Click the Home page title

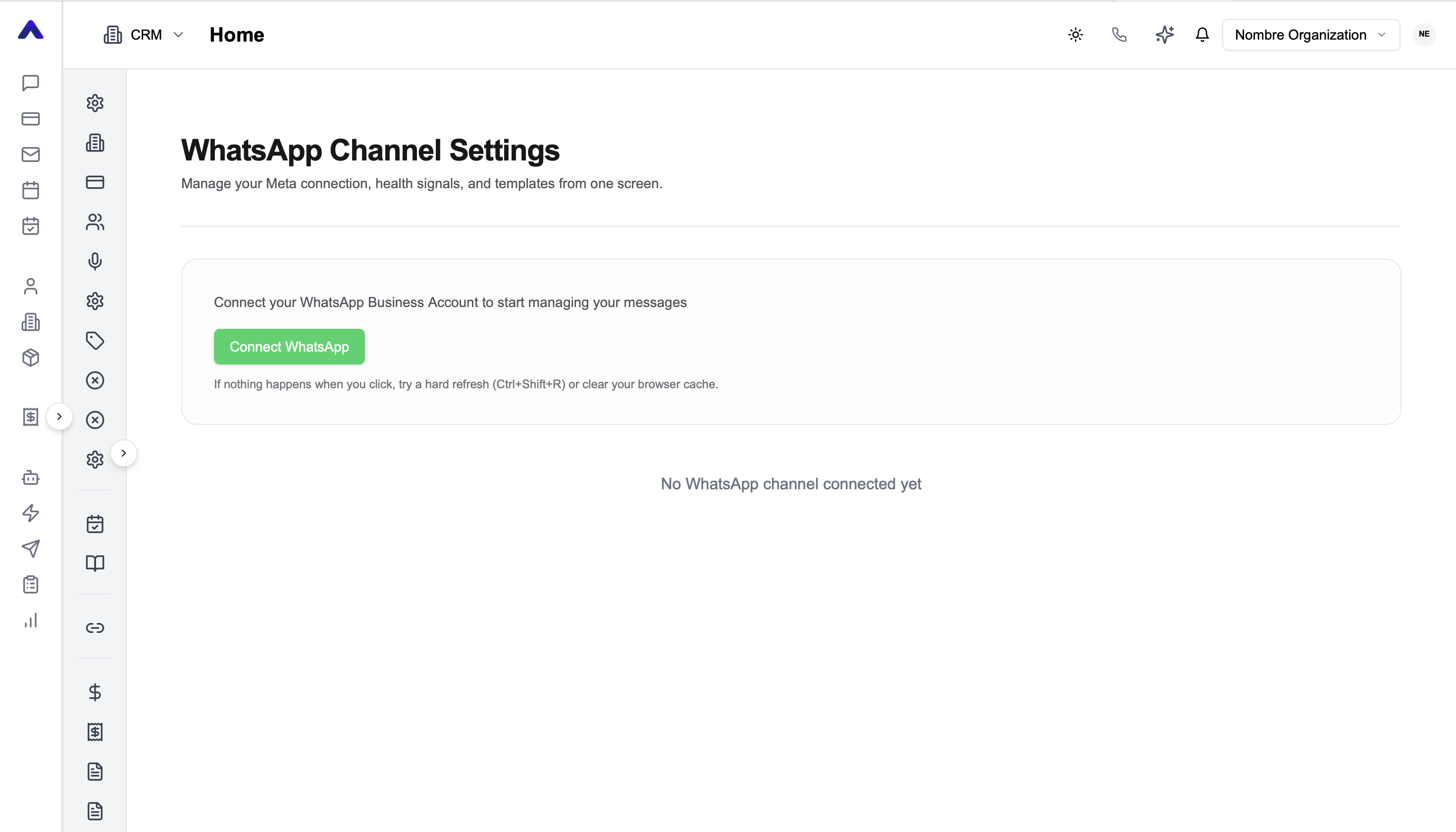(237, 35)
